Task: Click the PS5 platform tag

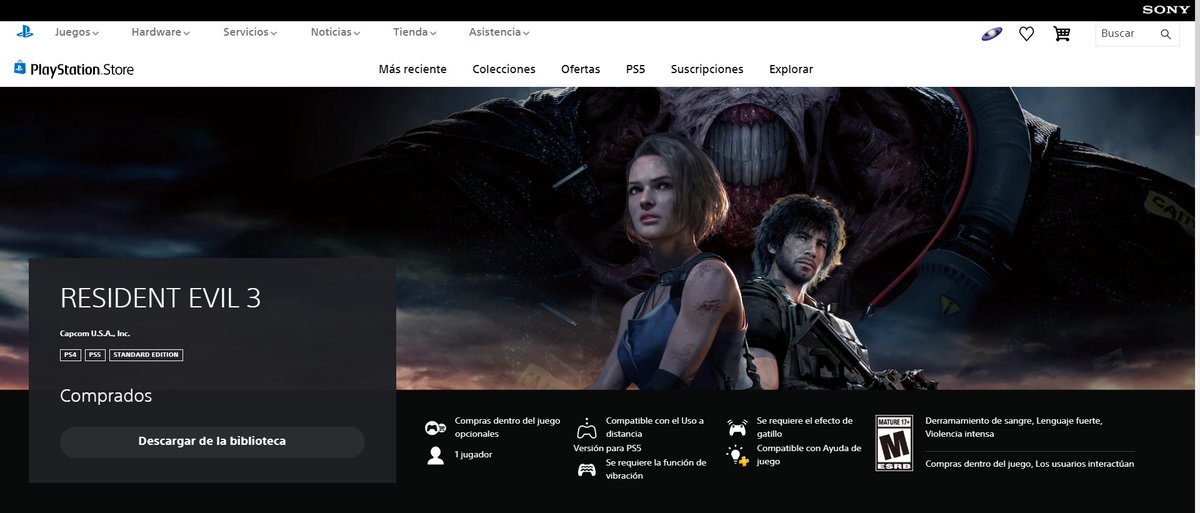Action: 95,355
